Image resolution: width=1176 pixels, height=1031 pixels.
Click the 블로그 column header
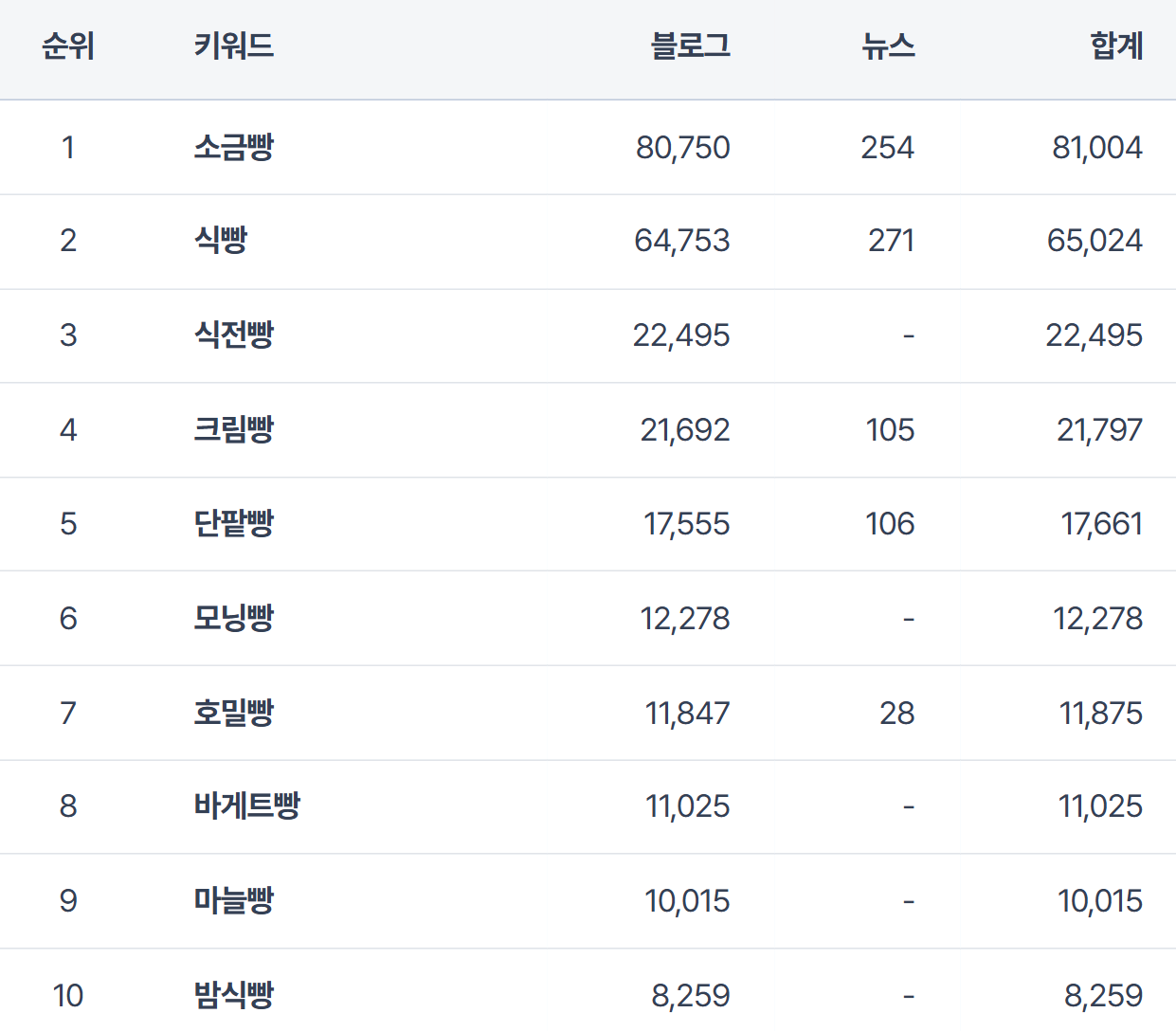(691, 45)
